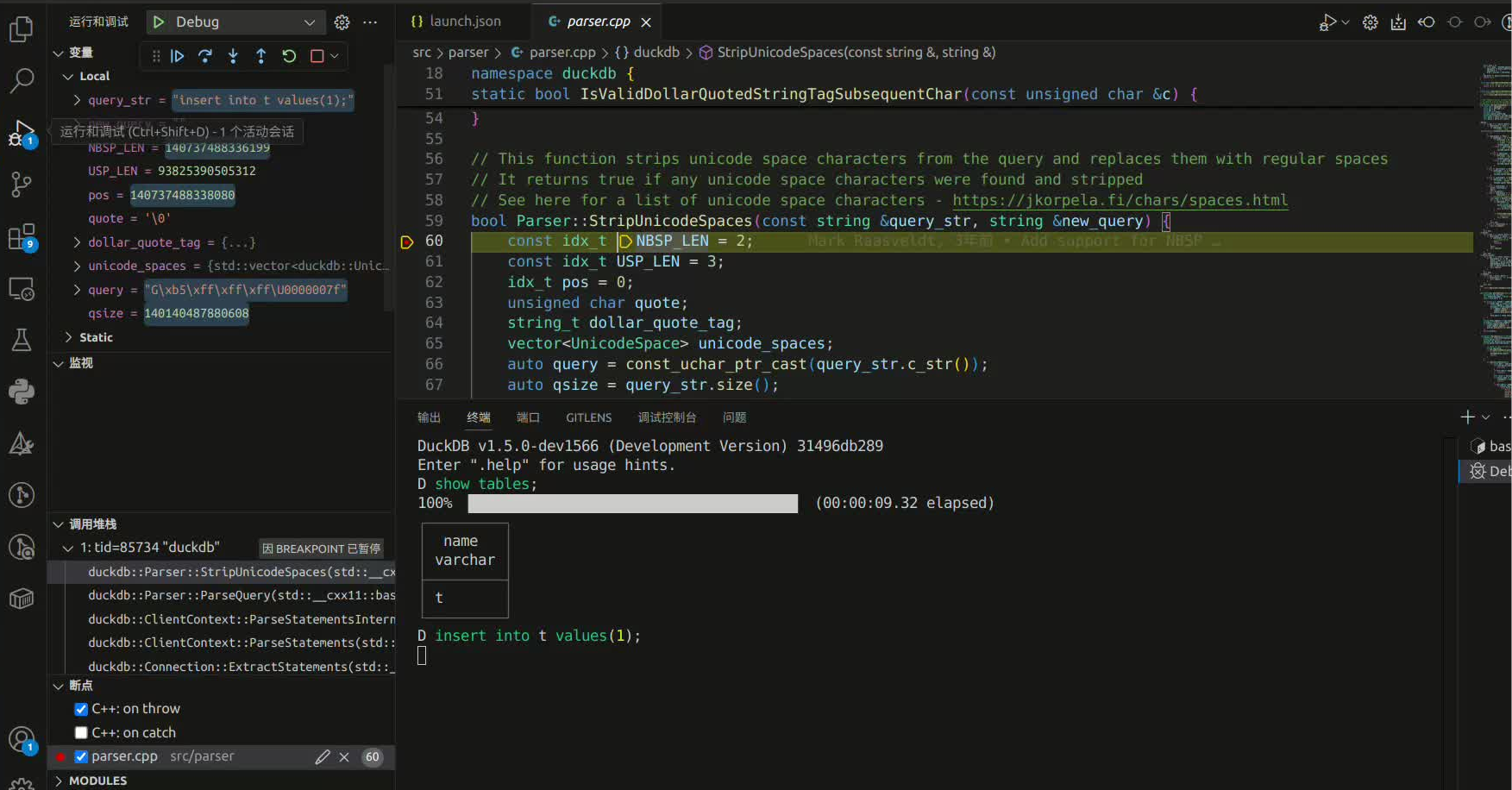Open the Search view in activity bar
Image resolution: width=1512 pixels, height=790 pixels.
(21, 80)
